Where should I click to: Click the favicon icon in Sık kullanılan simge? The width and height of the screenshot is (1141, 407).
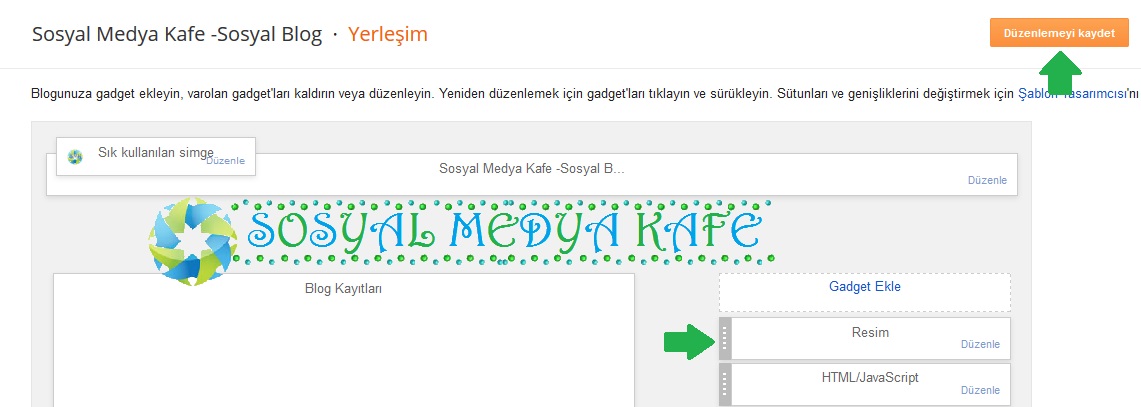(x=75, y=157)
